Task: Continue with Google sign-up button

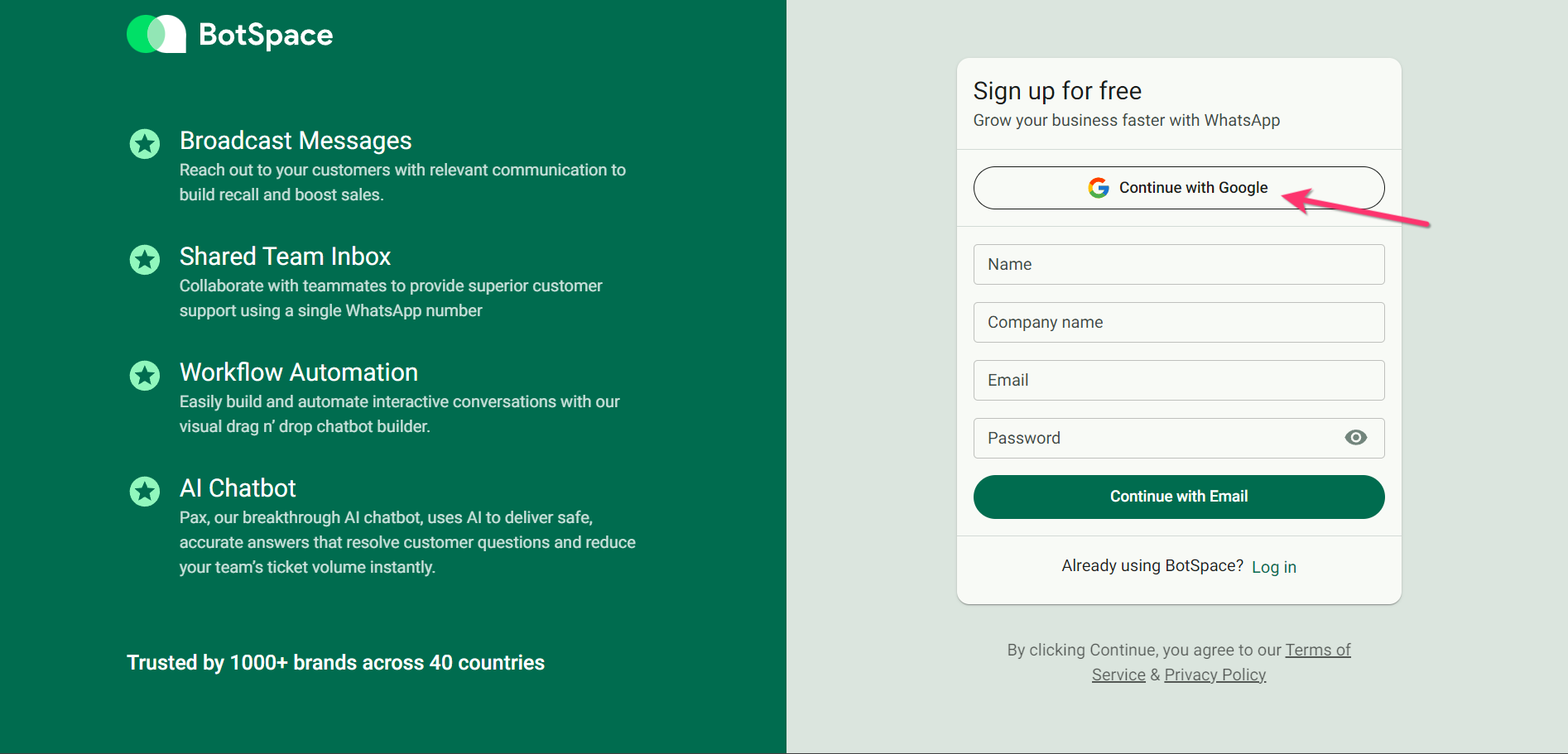Action: point(1179,188)
